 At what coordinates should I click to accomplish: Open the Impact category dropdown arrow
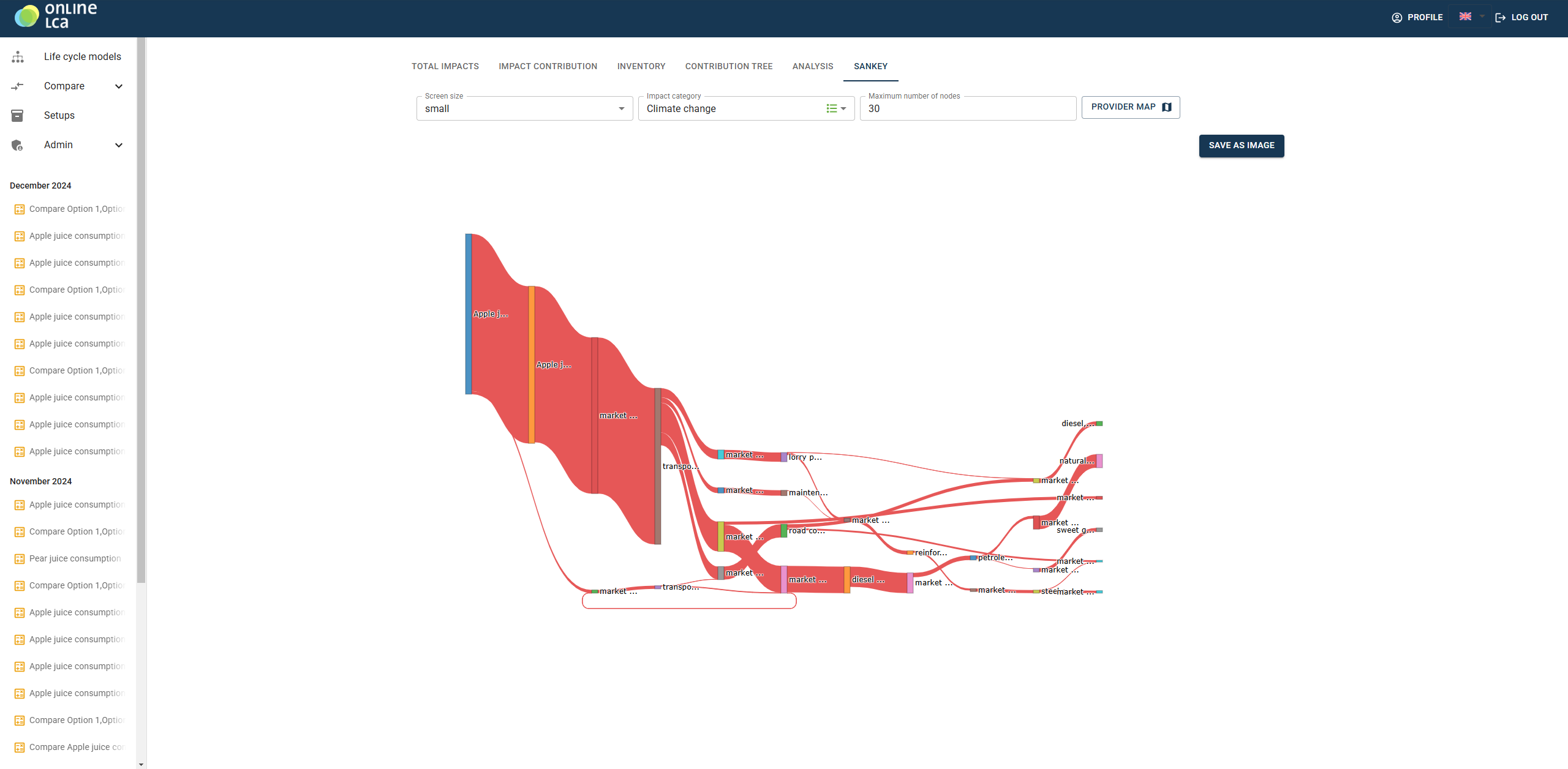tap(843, 108)
